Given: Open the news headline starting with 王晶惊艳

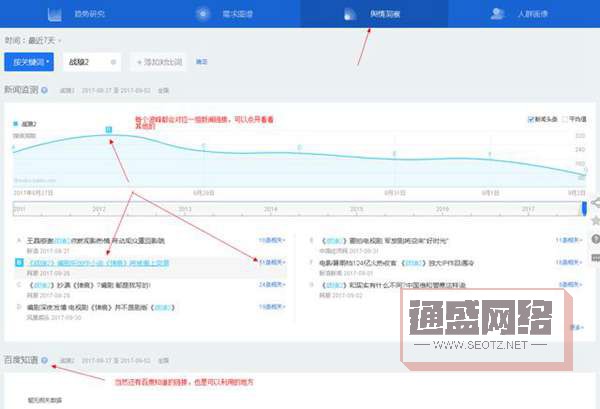Looking at the screenshot, I should click(96, 241).
